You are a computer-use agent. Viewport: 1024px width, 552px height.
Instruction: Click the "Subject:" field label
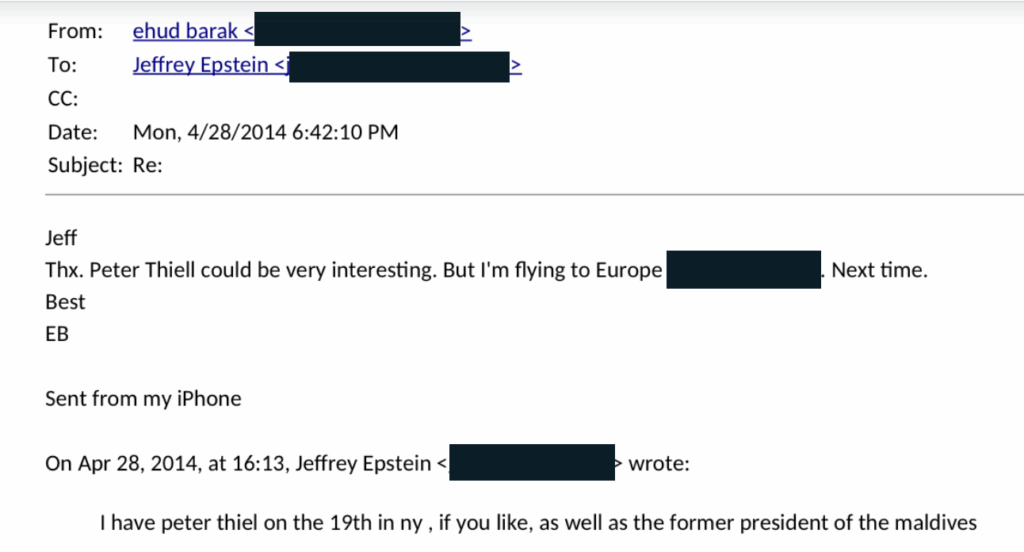click(85, 165)
